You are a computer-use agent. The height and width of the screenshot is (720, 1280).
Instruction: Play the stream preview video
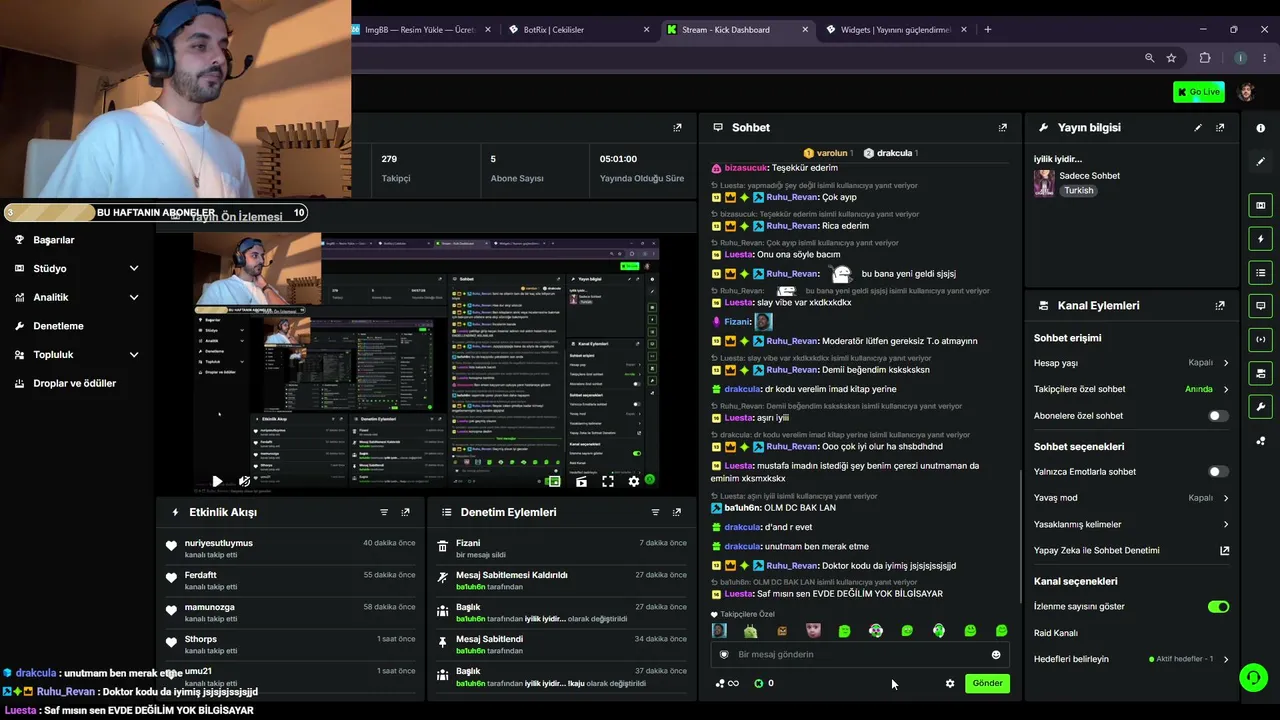pos(217,481)
